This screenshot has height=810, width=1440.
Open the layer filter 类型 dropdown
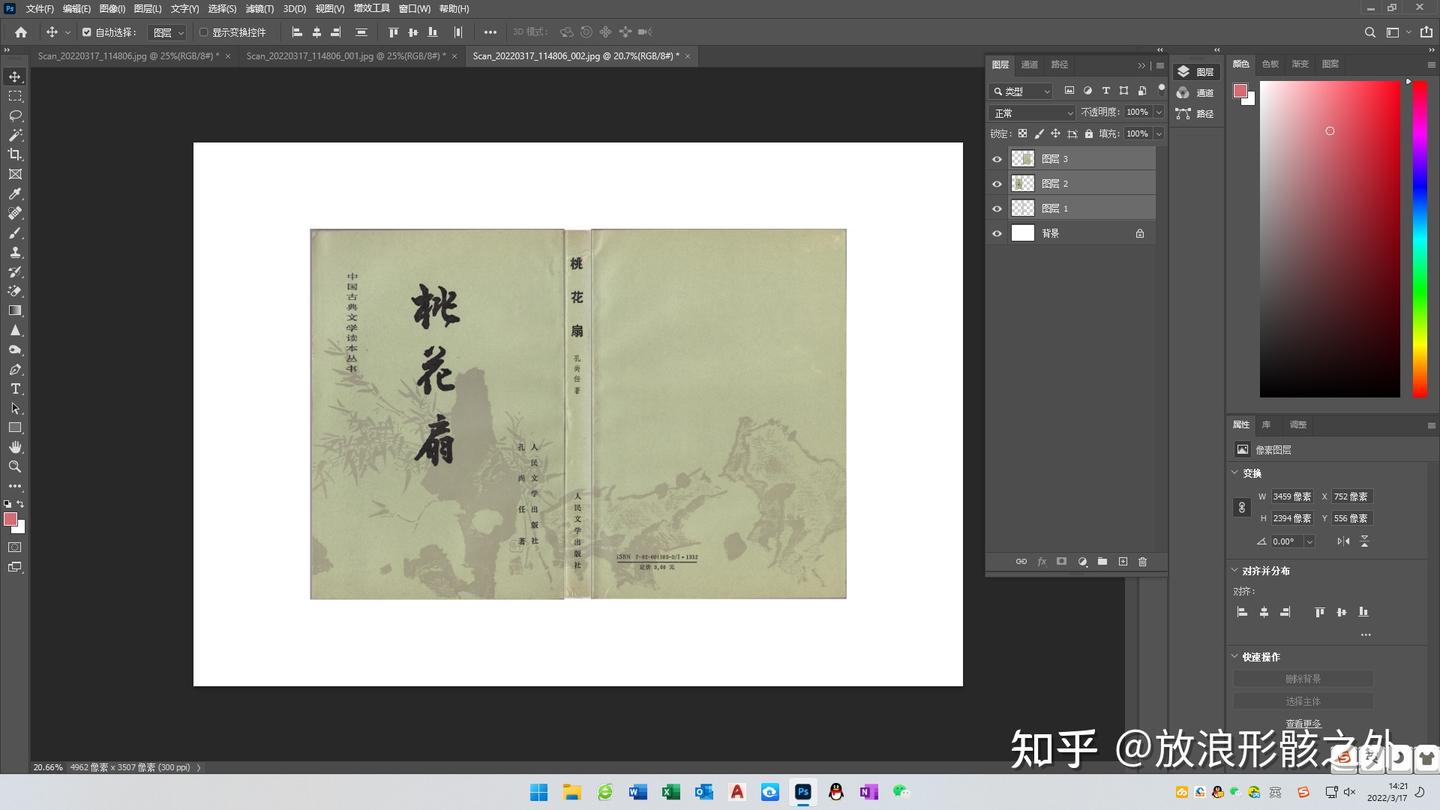tap(1021, 91)
